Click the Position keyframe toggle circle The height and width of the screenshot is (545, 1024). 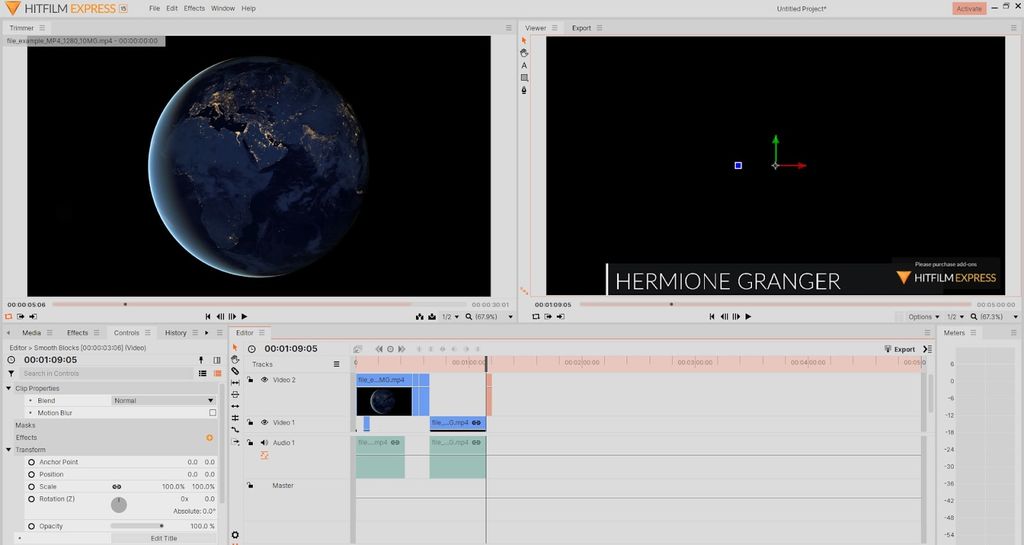pos(31,474)
